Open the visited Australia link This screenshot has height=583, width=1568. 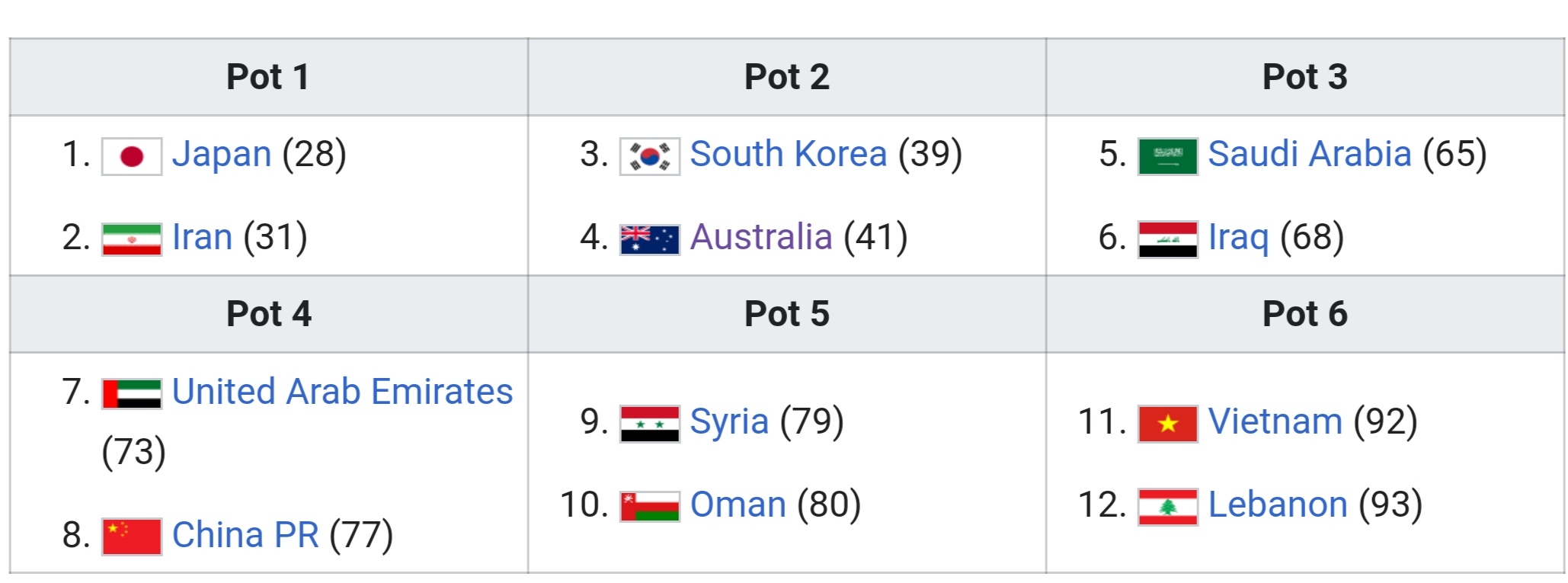tap(761, 236)
